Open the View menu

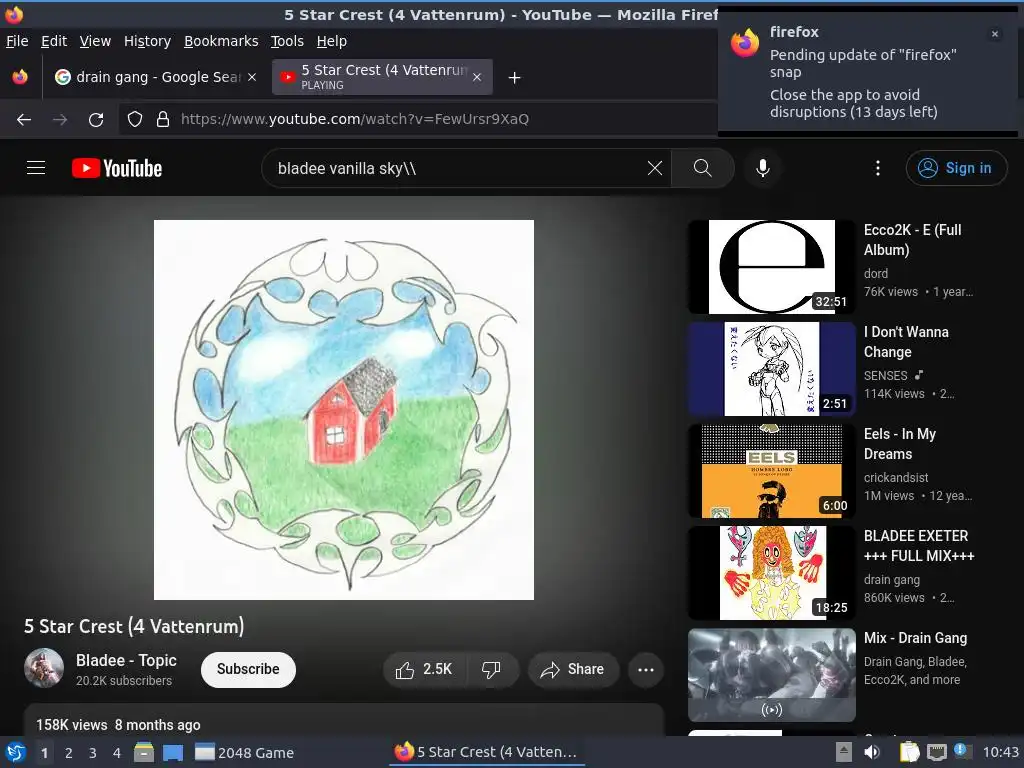tap(95, 41)
